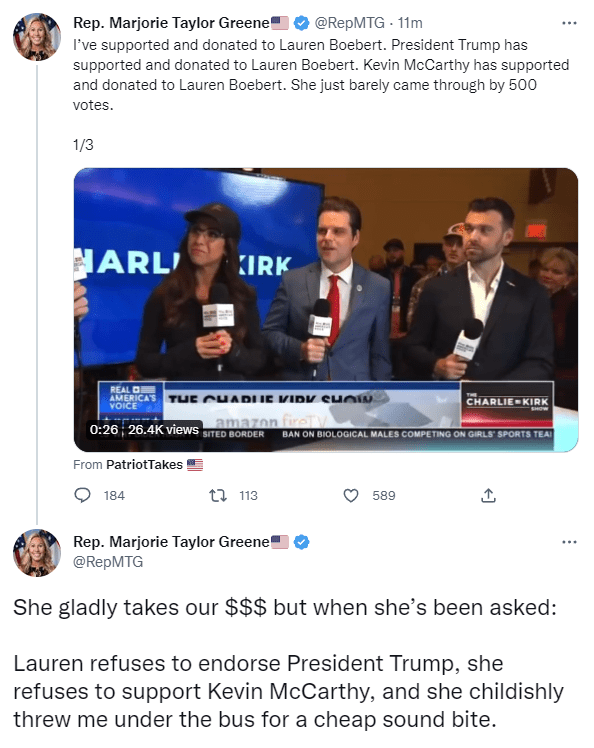Open the second tweet's profile avatar
The width and height of the screenshot is (594, 748).
pos(37,552)
